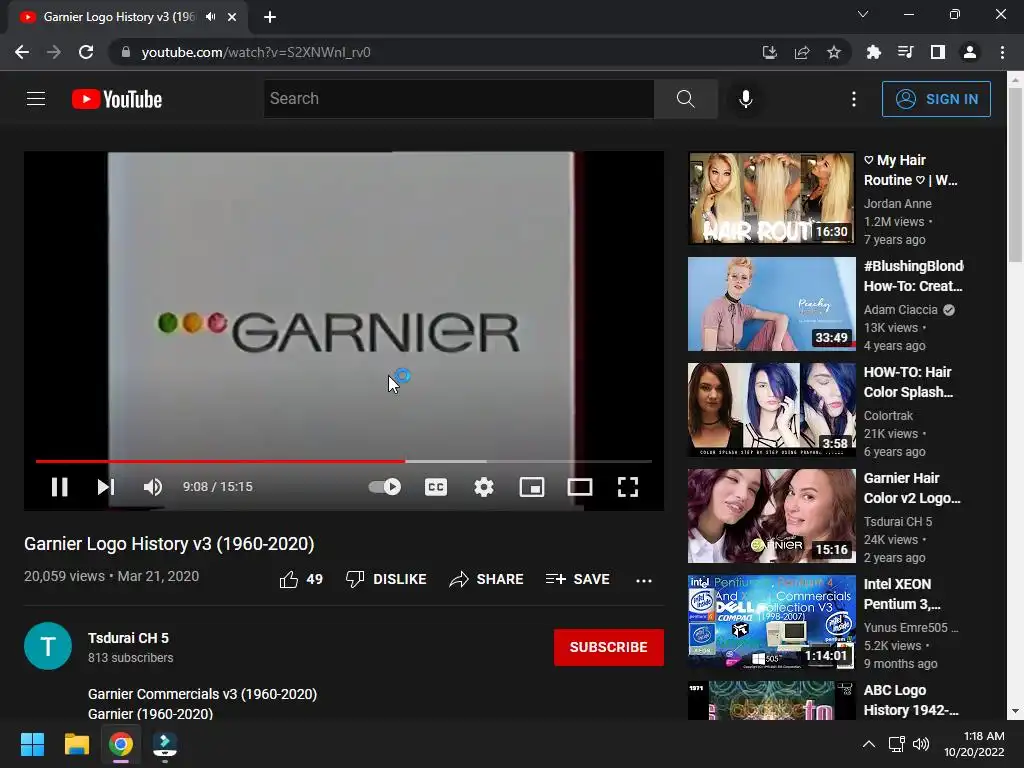Image resolution: width=1024 pixels, height=768 pixels.
Task: Turn on closed captions
Action: coord(436,487)
